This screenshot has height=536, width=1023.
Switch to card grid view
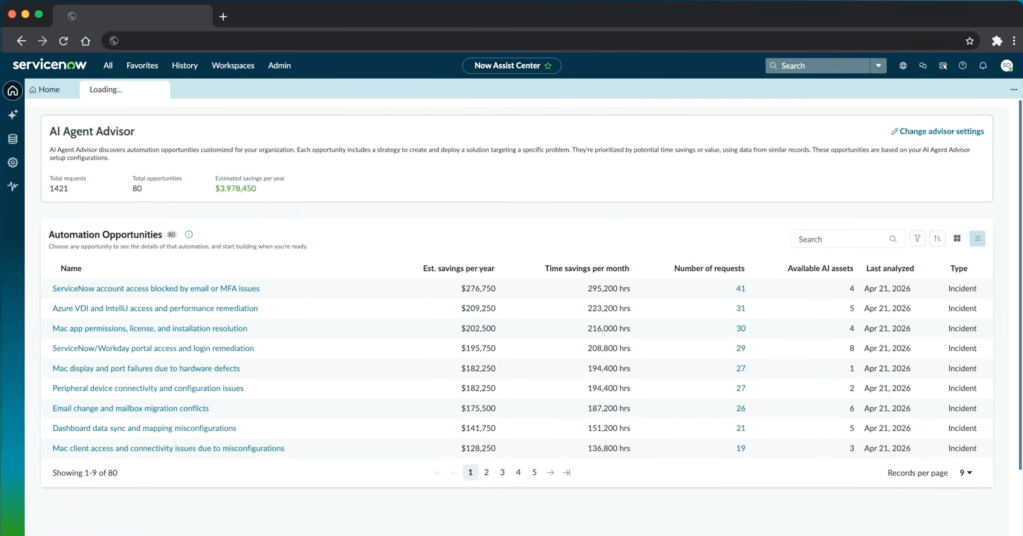tap(957, 239)
